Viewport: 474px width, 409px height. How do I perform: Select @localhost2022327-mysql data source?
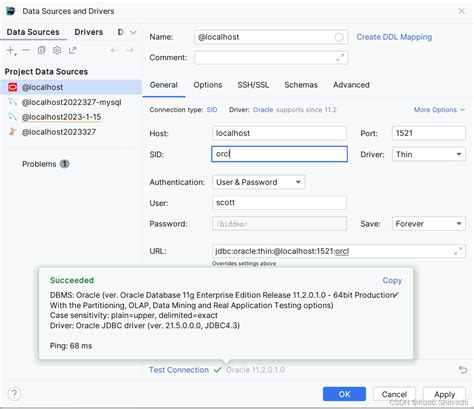pos(71,102)
